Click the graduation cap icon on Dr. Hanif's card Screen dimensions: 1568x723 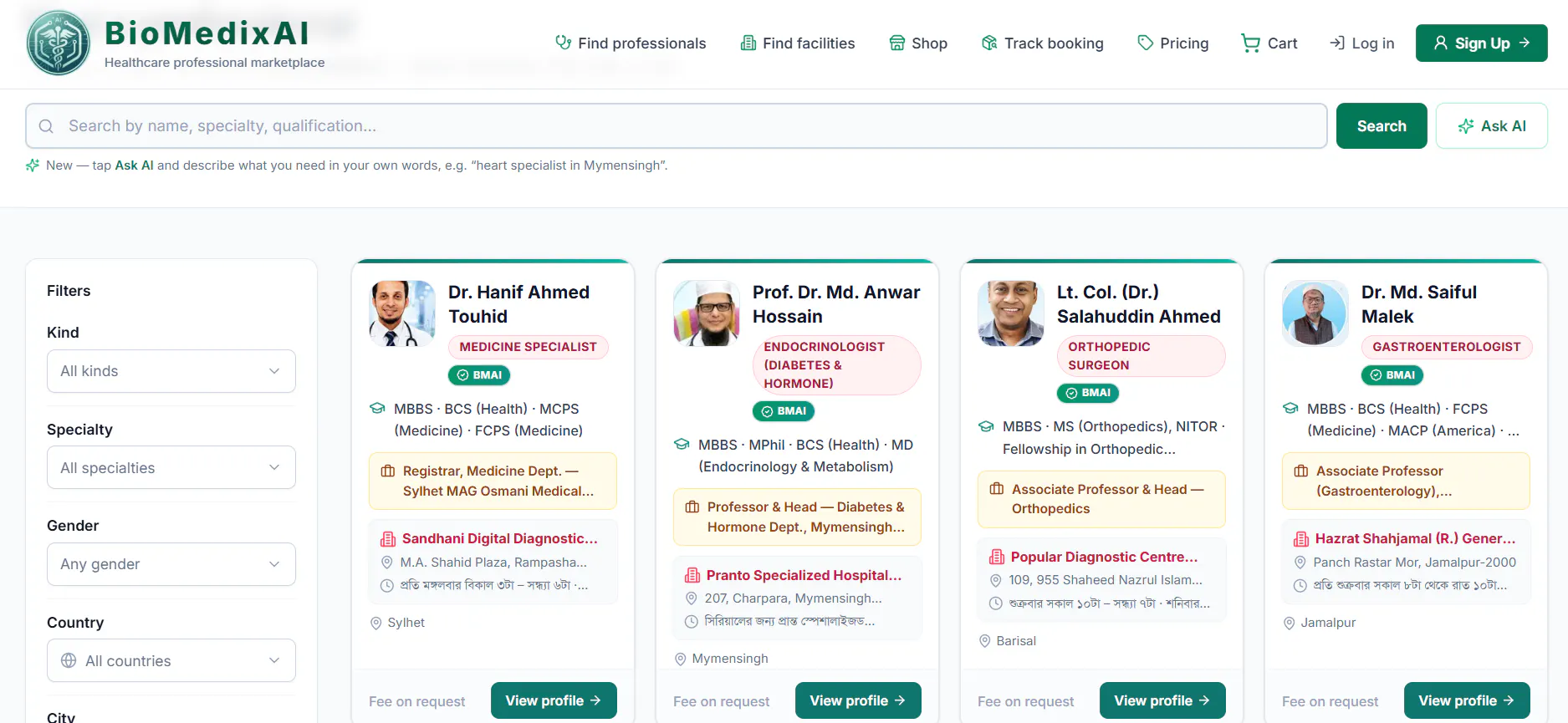pos(377,408)
